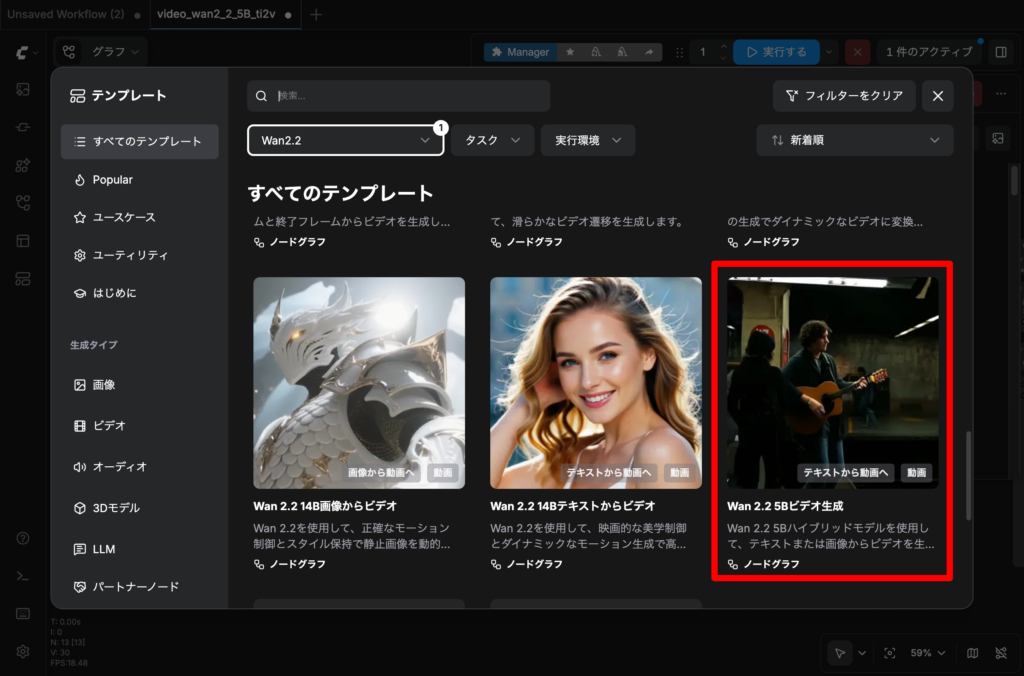Screen dimensions: 1024x676
Task: Select すべてのテンプレート in sidebar
Action: pos(139,142)
